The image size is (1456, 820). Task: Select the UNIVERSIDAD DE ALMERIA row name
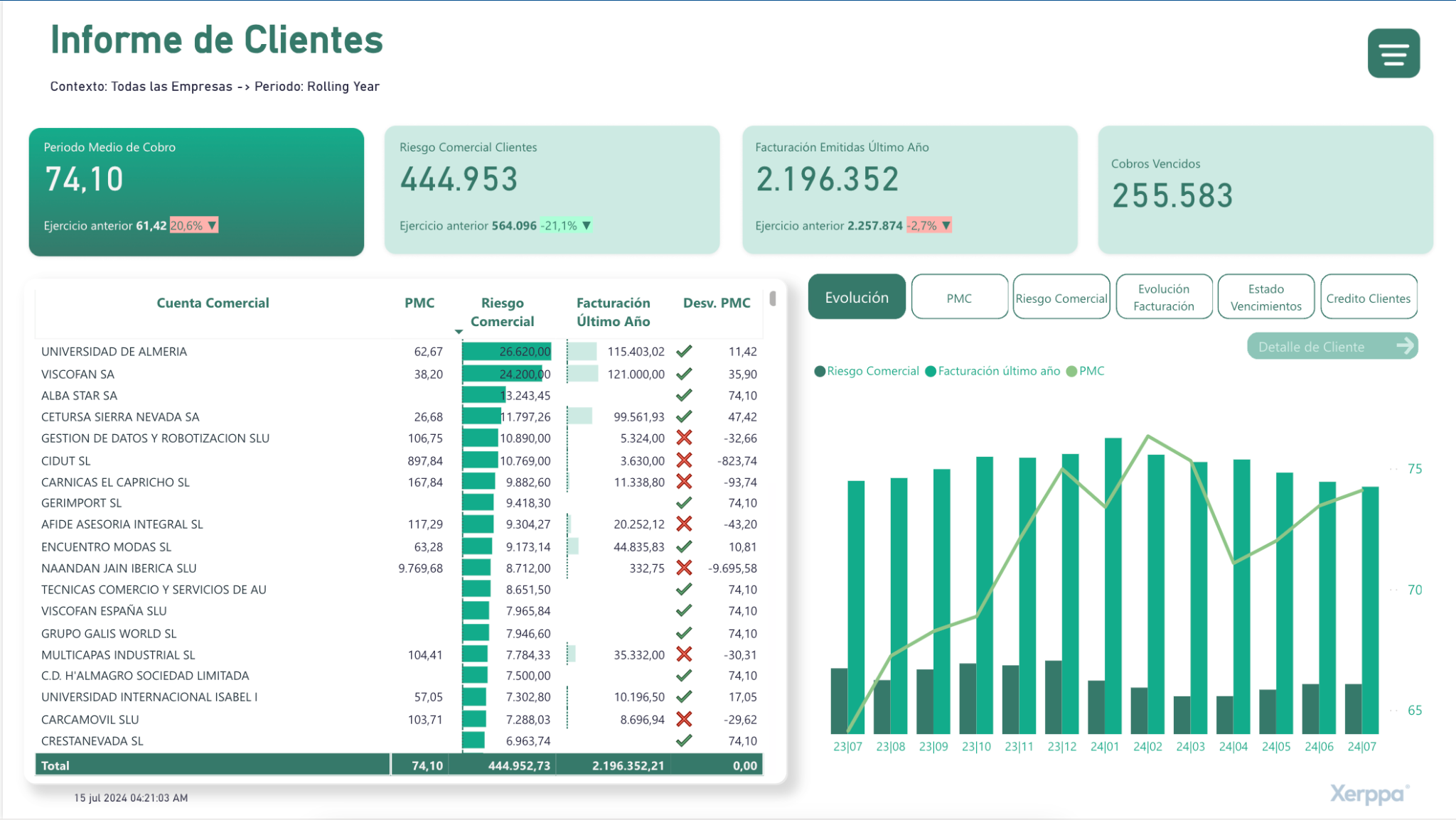tap(114, 351)
